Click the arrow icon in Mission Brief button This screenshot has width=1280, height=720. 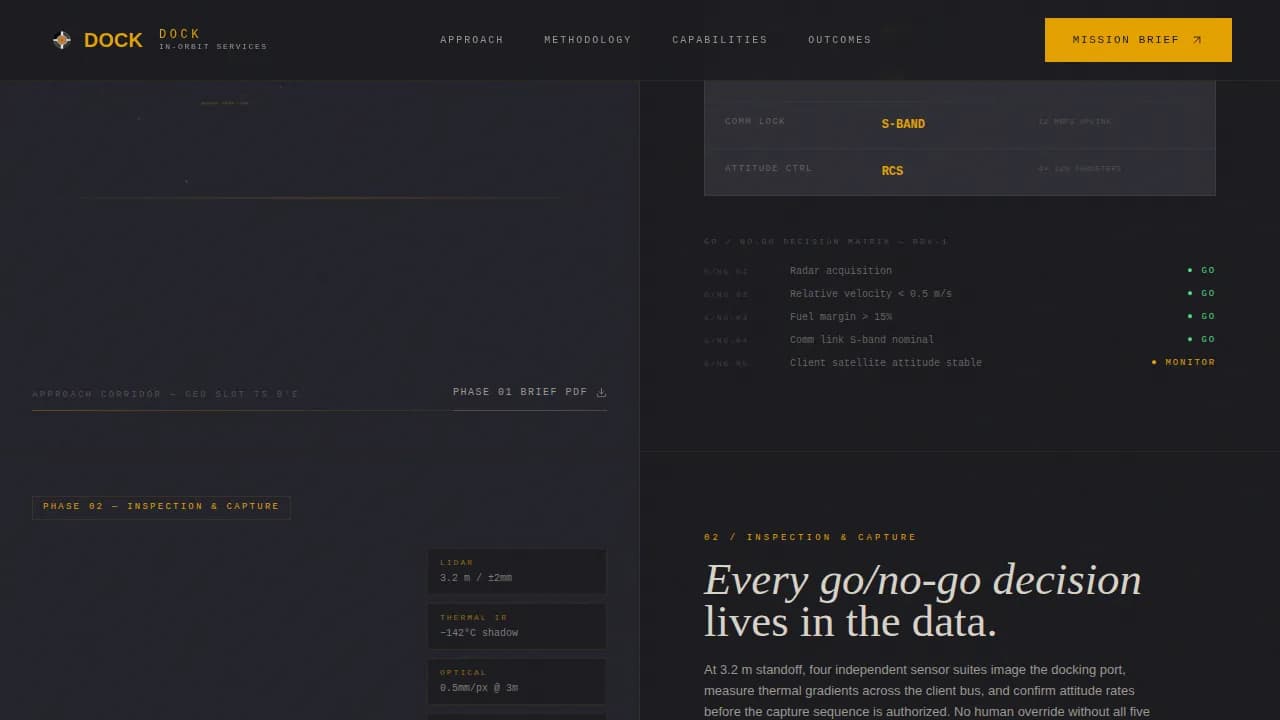click(1197, 40)
